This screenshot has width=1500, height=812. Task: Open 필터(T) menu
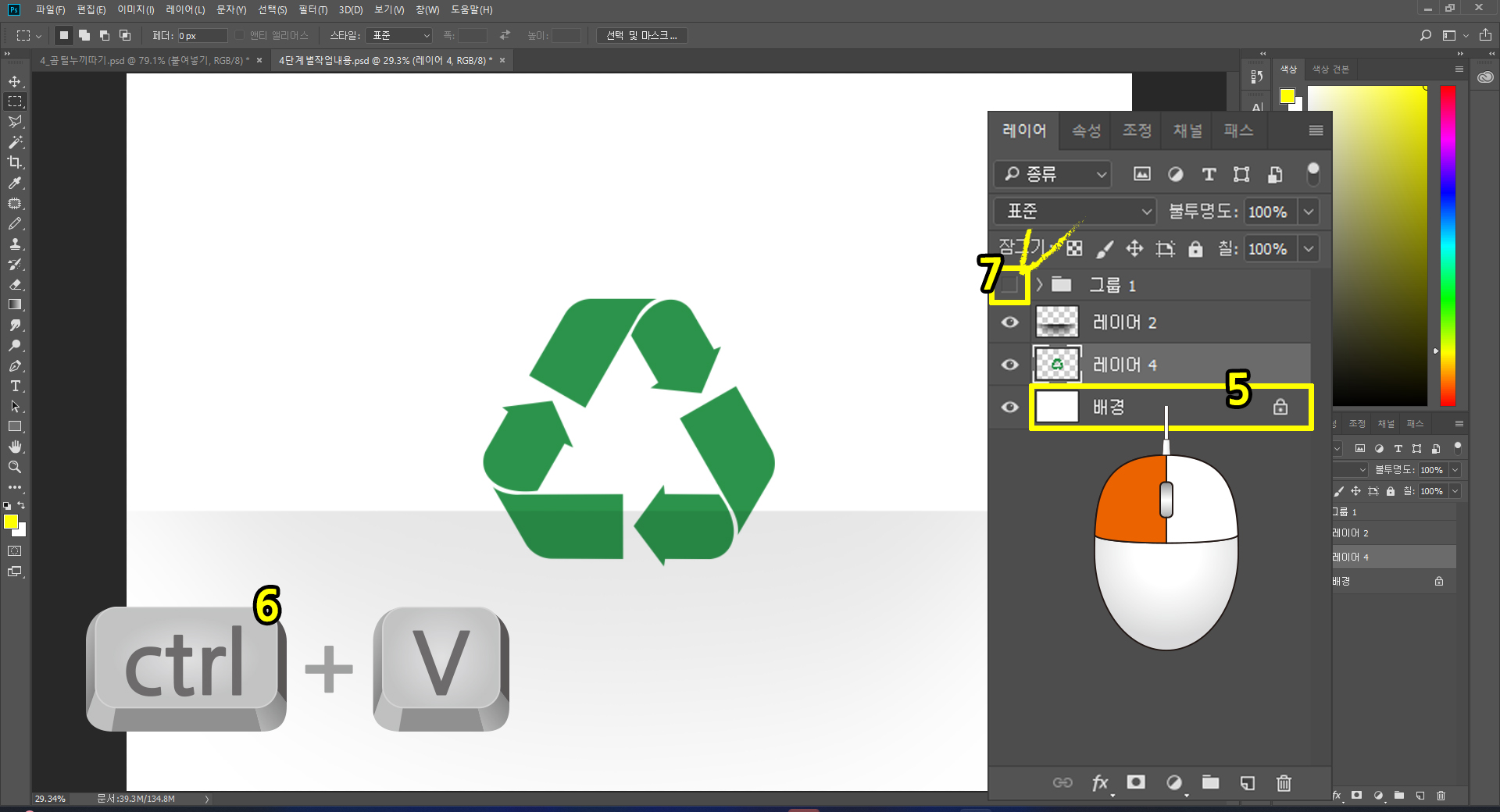click(312, 9)
